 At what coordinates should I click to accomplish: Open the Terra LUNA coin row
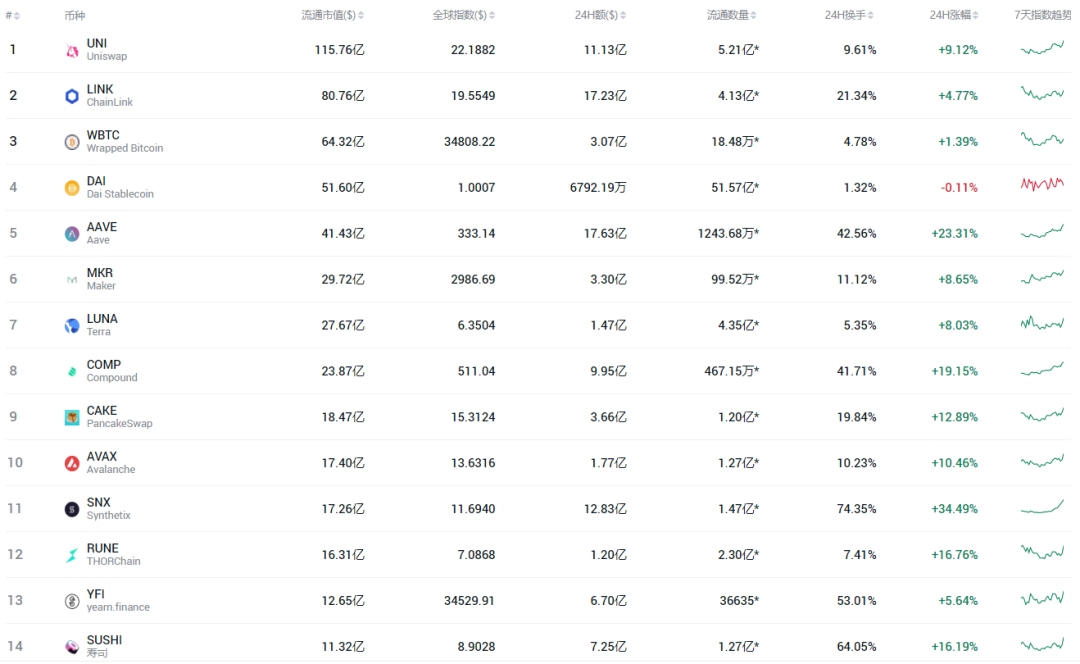[538, 325]
